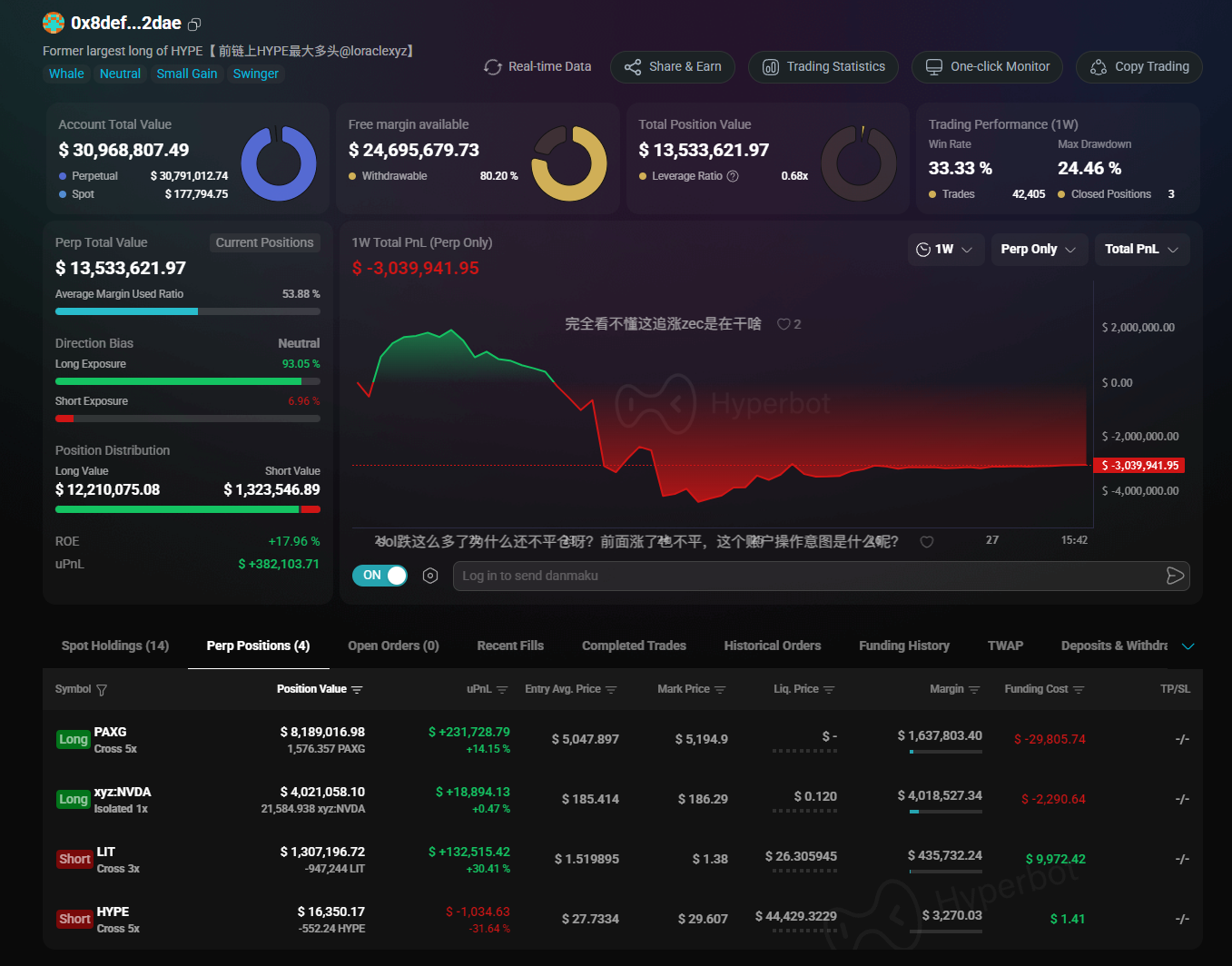Image resolution: width=1232 pixels, height=966 pixels.
Task: Click the Average Margin Used Ratio bar
Action: (x=187, y=311)
